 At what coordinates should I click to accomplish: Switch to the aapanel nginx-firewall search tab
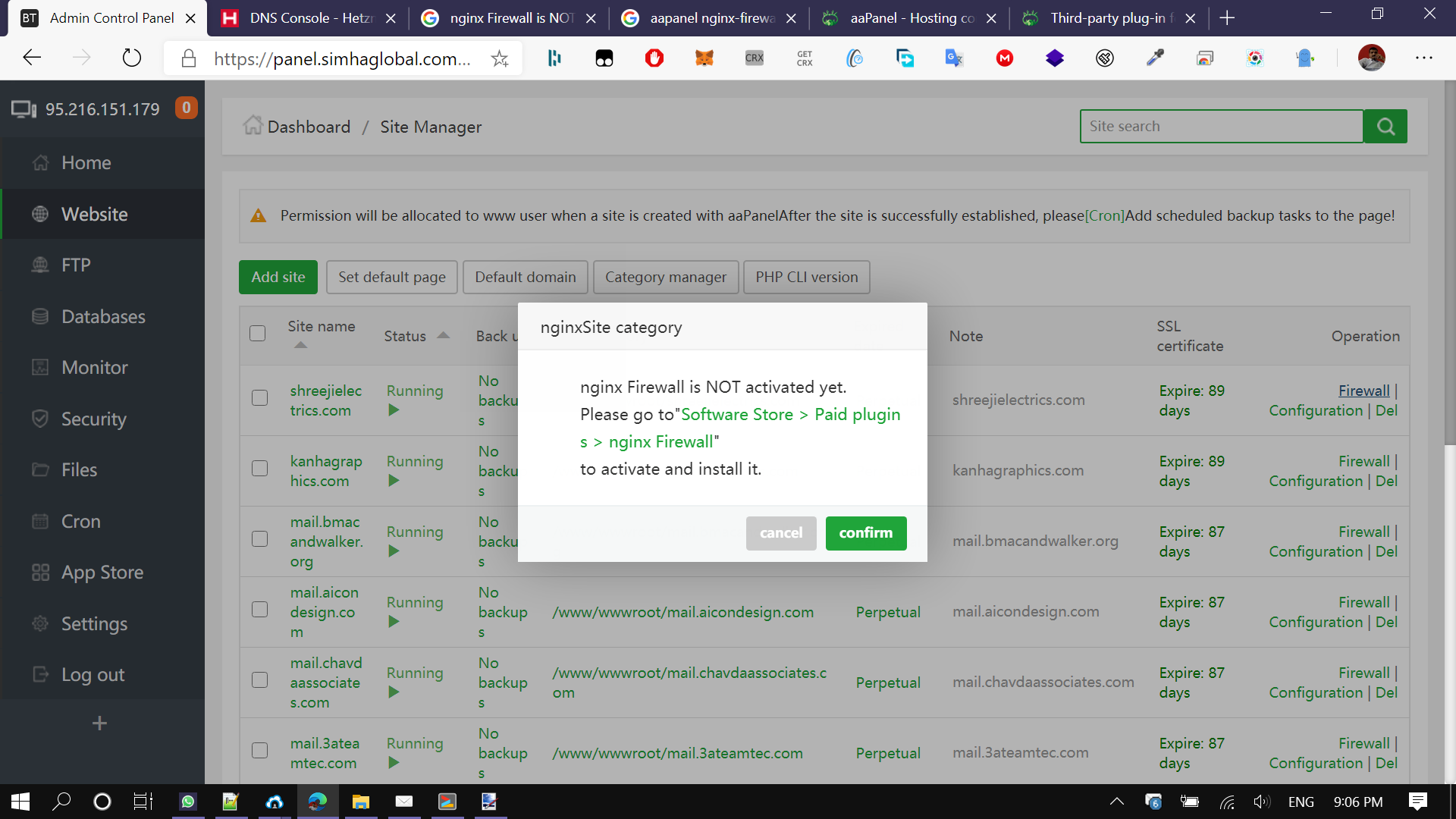708,17
